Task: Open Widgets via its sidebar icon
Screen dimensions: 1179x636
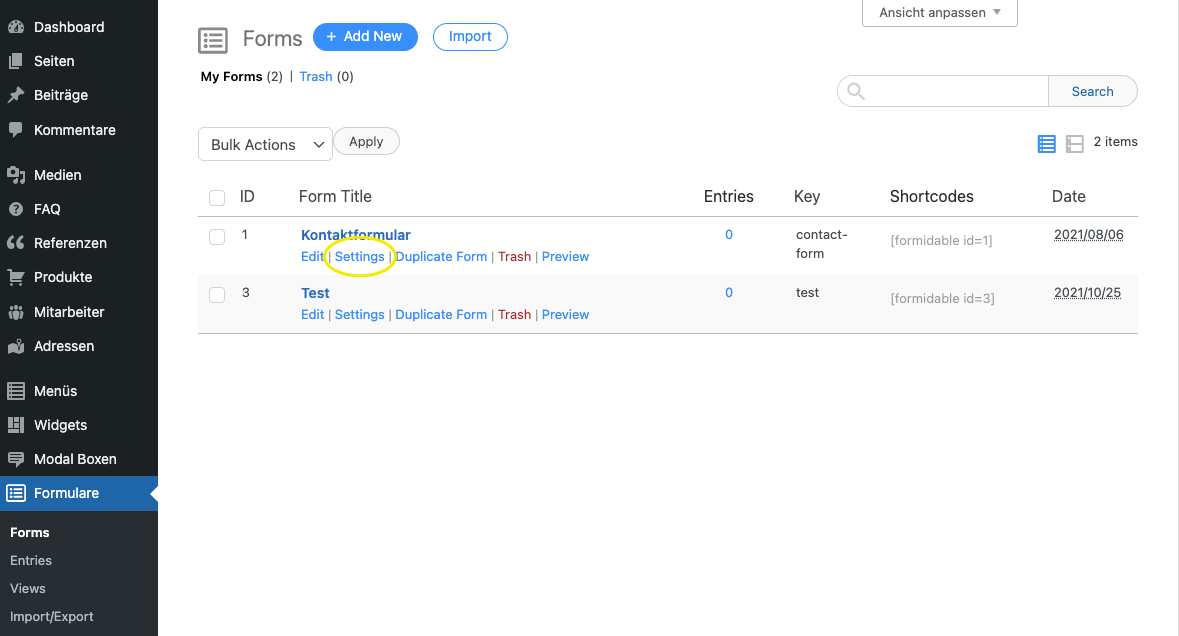Action: coord(18,425)
